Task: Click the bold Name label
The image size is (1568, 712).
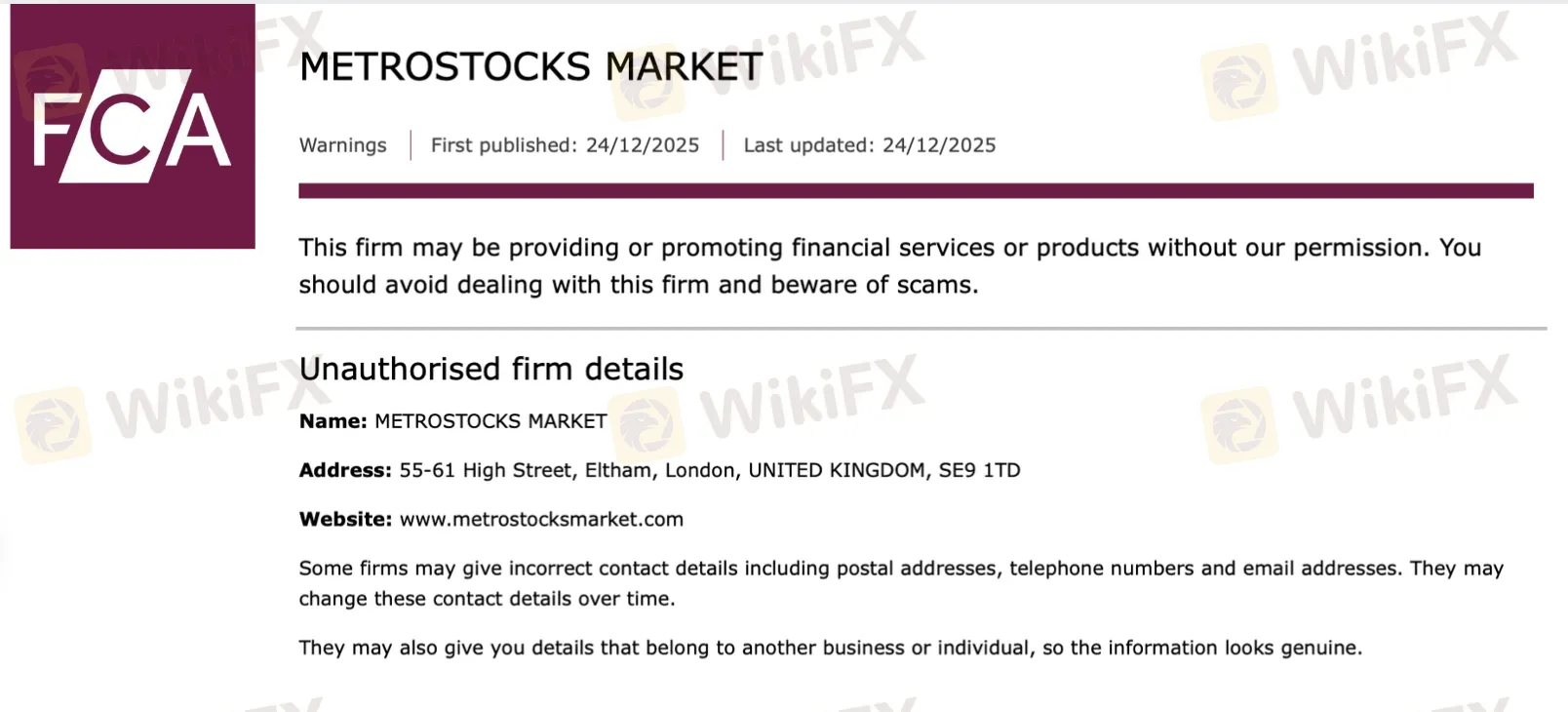Action: [333, 421]
